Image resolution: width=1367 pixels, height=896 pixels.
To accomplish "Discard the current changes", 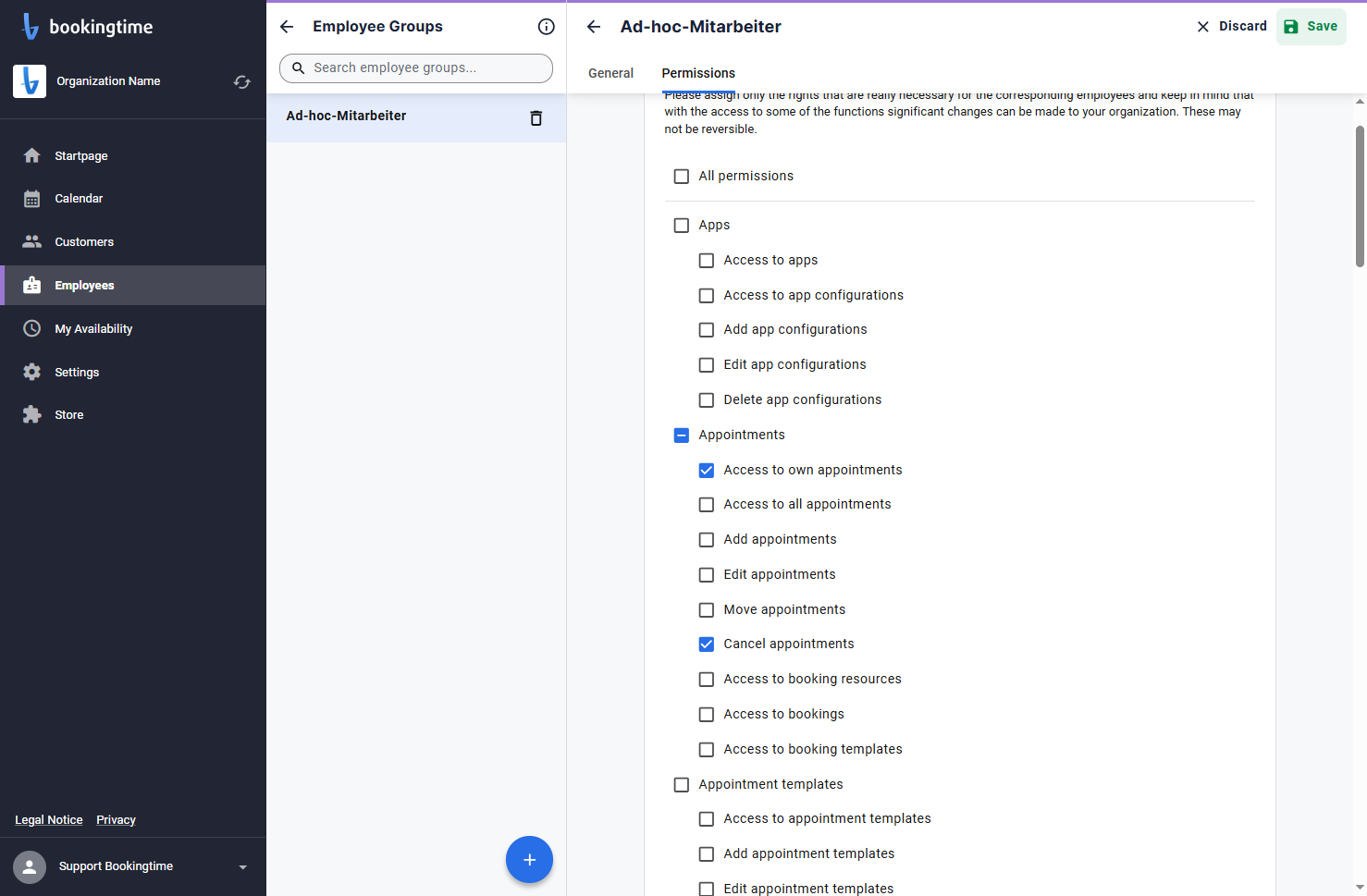I will point(1232,27).
